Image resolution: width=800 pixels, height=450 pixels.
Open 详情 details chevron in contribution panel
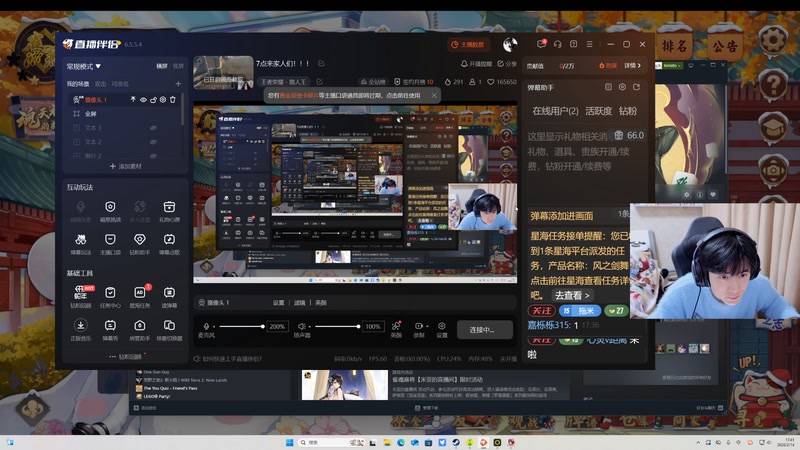[x=632, y=65]
